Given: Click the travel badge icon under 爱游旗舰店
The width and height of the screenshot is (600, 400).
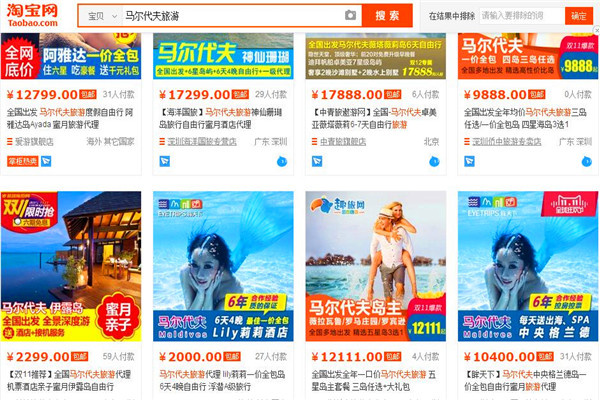Looking at the screenshot, I should 46,161.
